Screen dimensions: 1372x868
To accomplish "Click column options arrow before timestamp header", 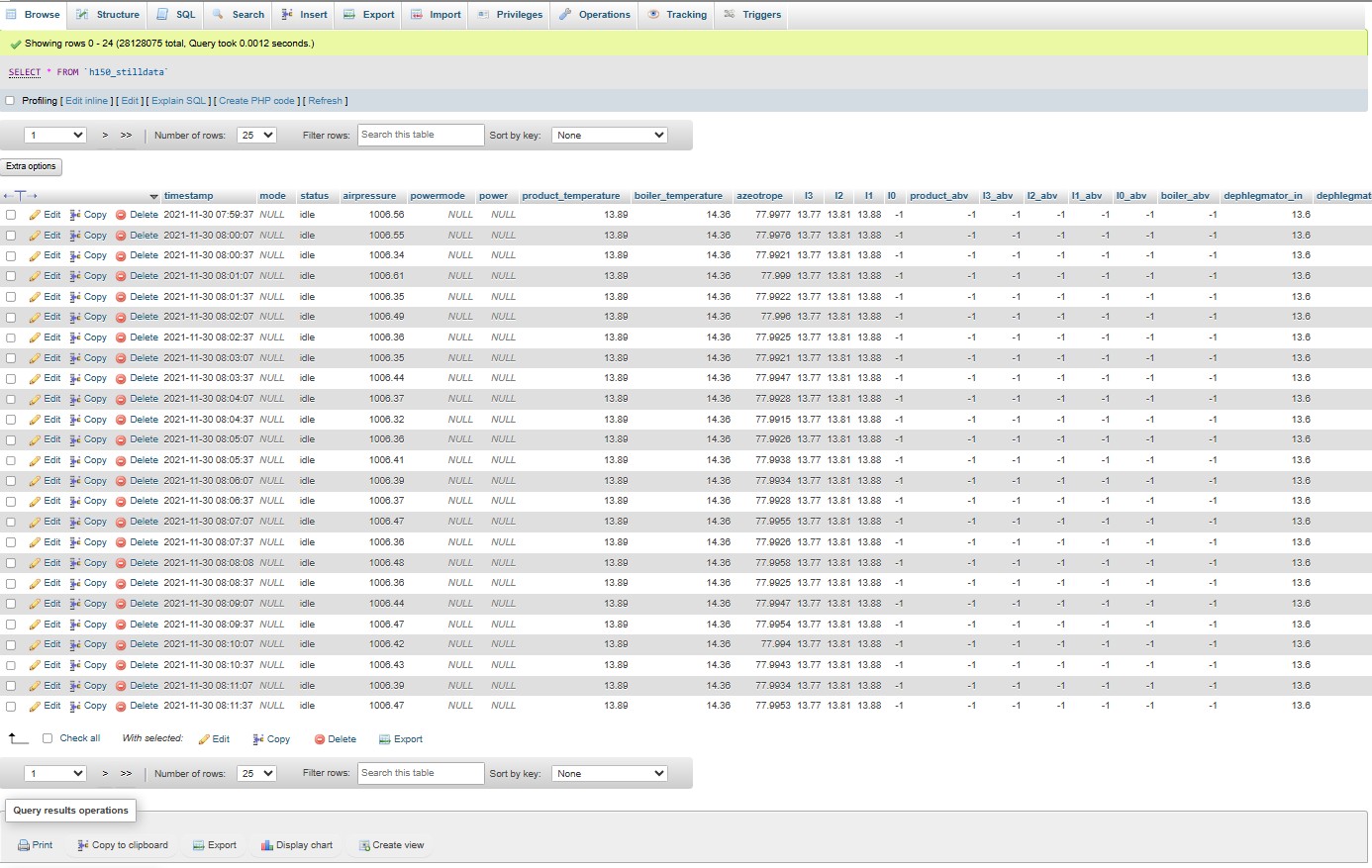I will pos(153,196).
